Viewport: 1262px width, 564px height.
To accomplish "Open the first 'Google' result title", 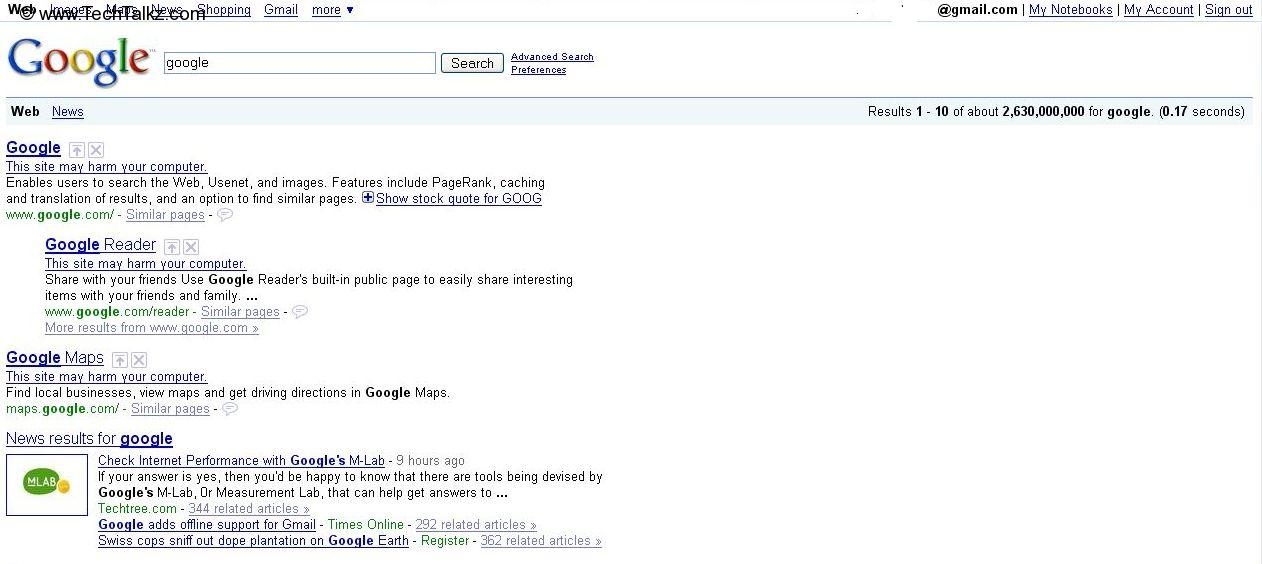I will (33, 148).
